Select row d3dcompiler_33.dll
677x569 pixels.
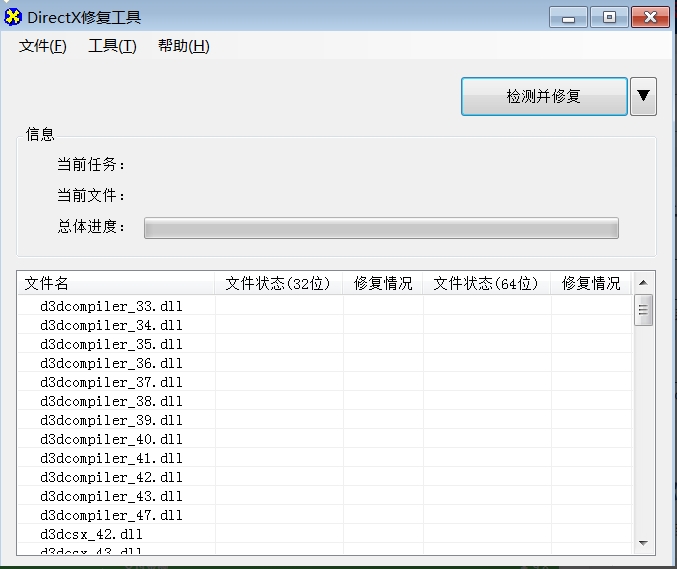[x=325, y=306]
